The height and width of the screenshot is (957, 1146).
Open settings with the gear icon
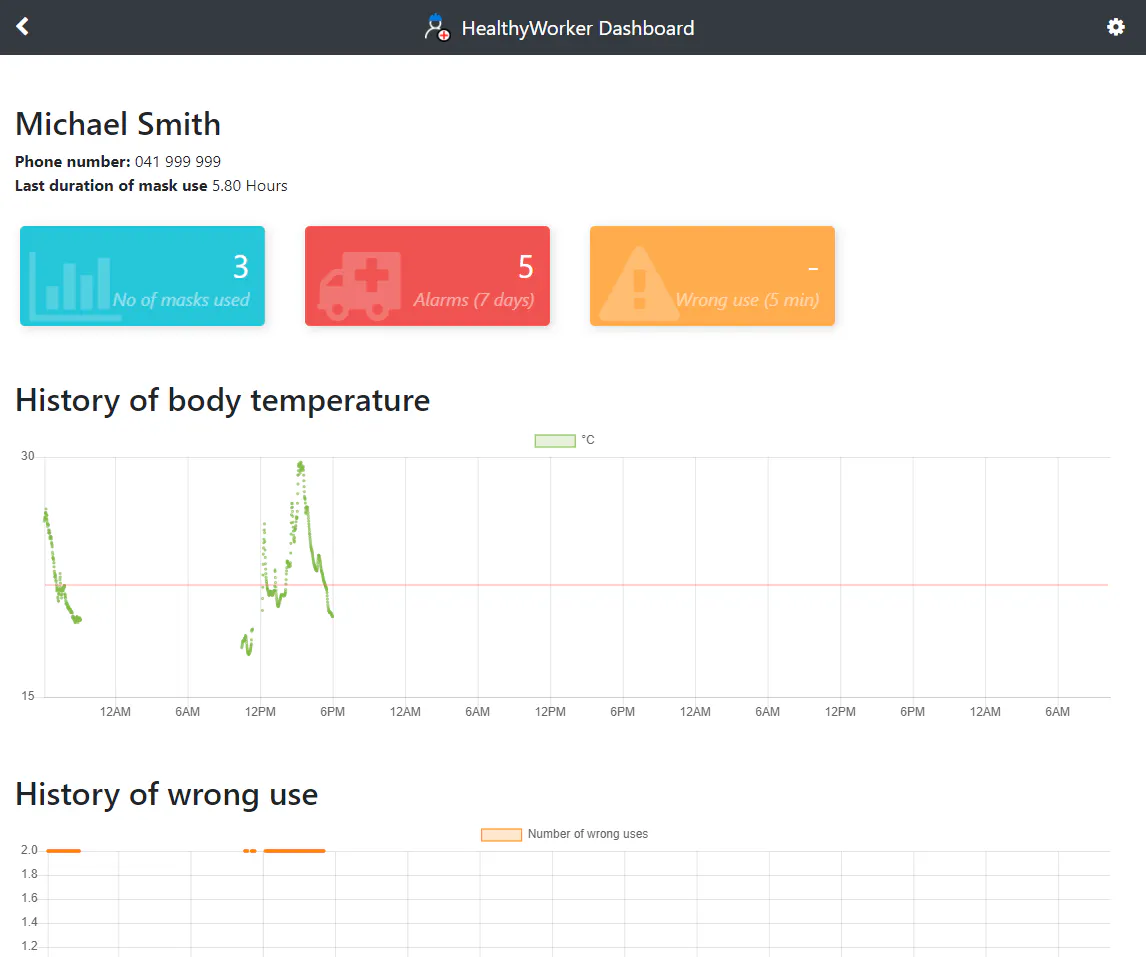point(1115,27)
